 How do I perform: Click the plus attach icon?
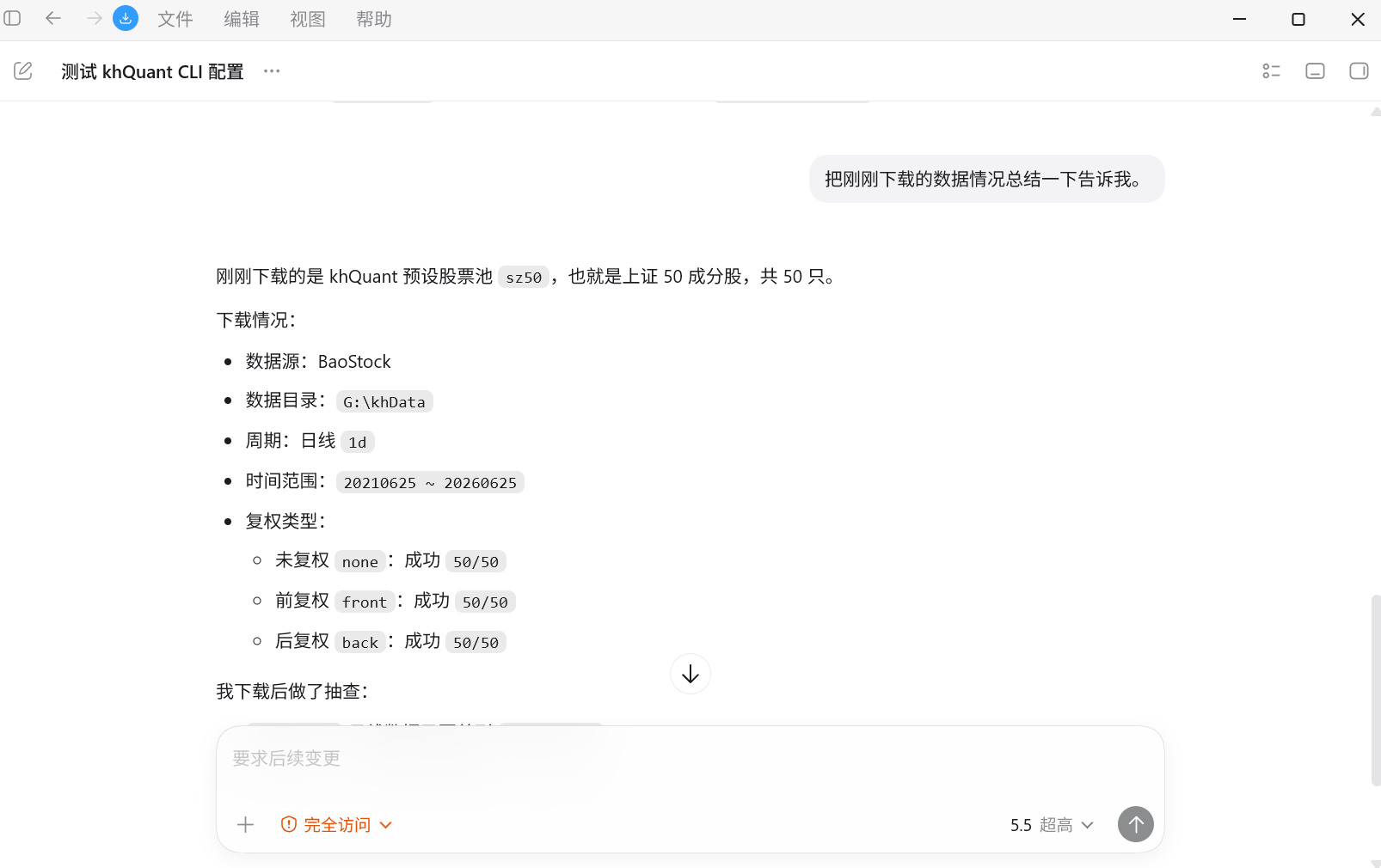[x=245, y=825]
